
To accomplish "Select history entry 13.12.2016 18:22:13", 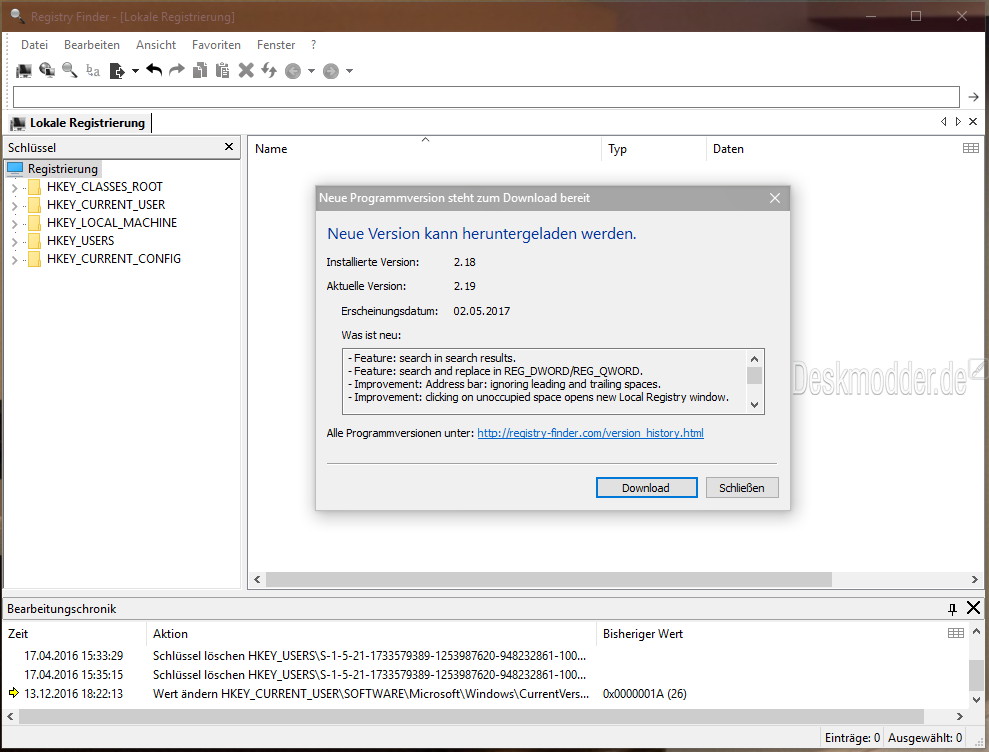I will 486,694.
